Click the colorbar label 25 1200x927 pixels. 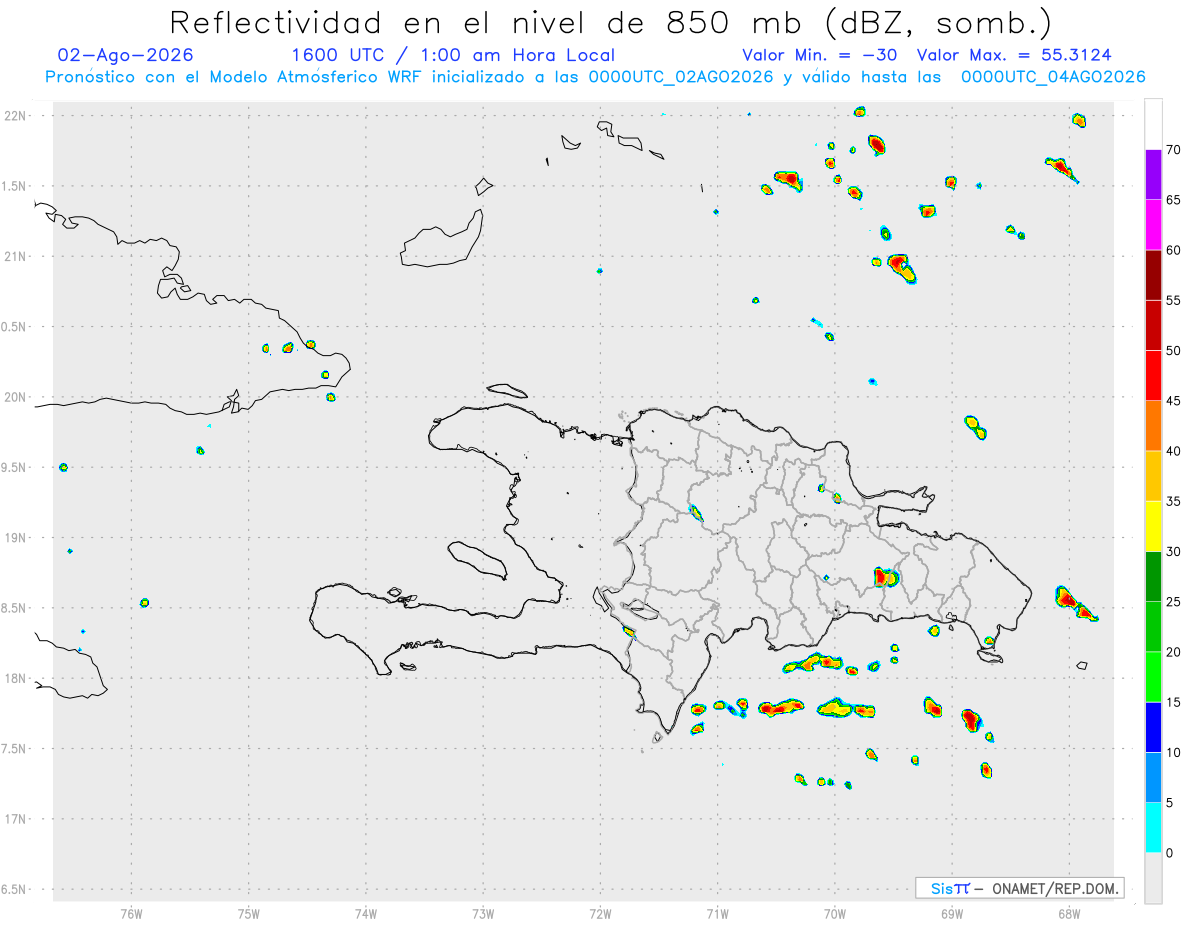tap(1174, 602)
